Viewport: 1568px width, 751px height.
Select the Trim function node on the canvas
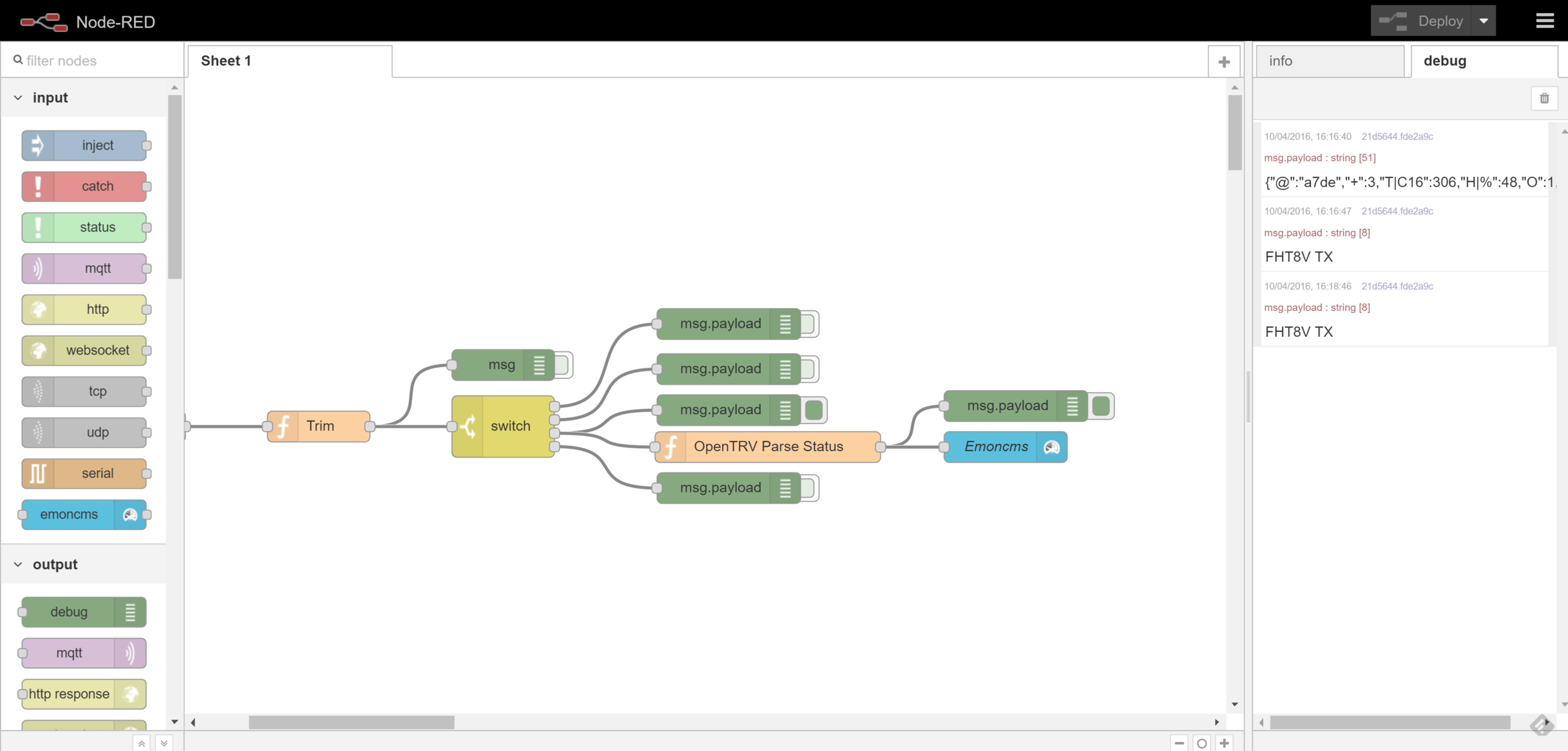tap(319, 427)
